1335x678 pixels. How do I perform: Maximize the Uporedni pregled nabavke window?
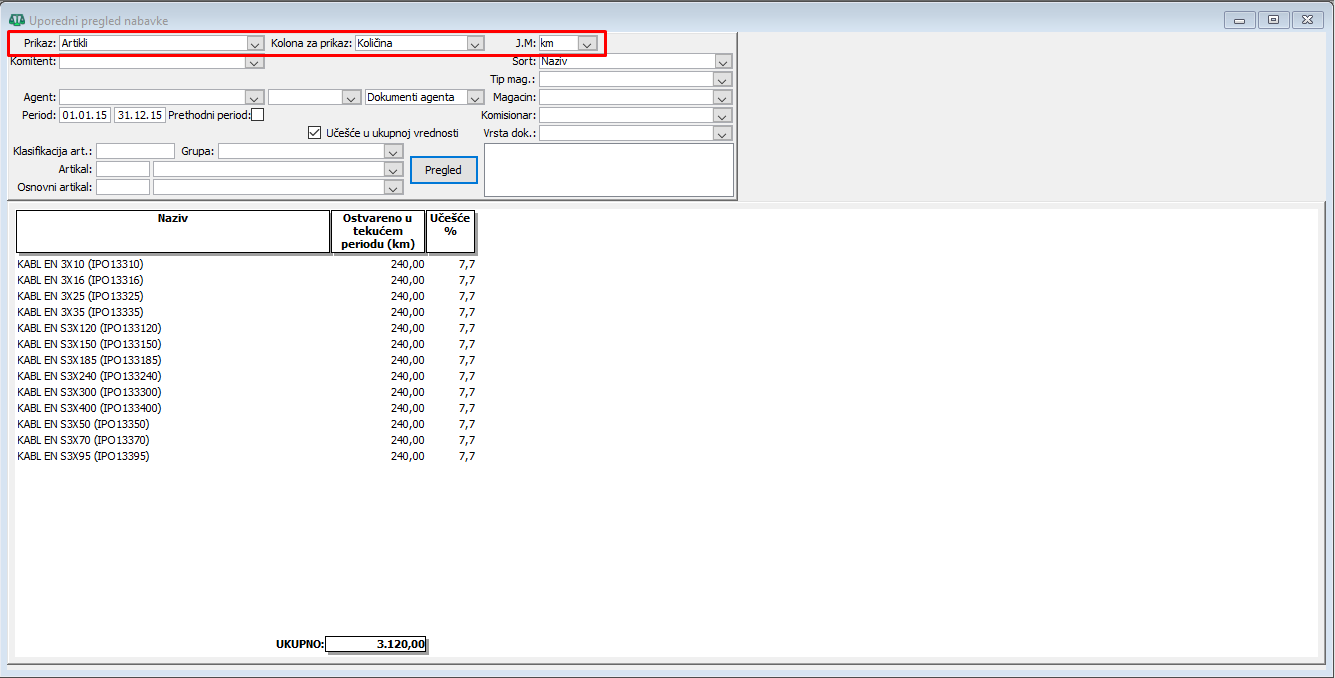pyautogui.click(x=1273, y=20)
